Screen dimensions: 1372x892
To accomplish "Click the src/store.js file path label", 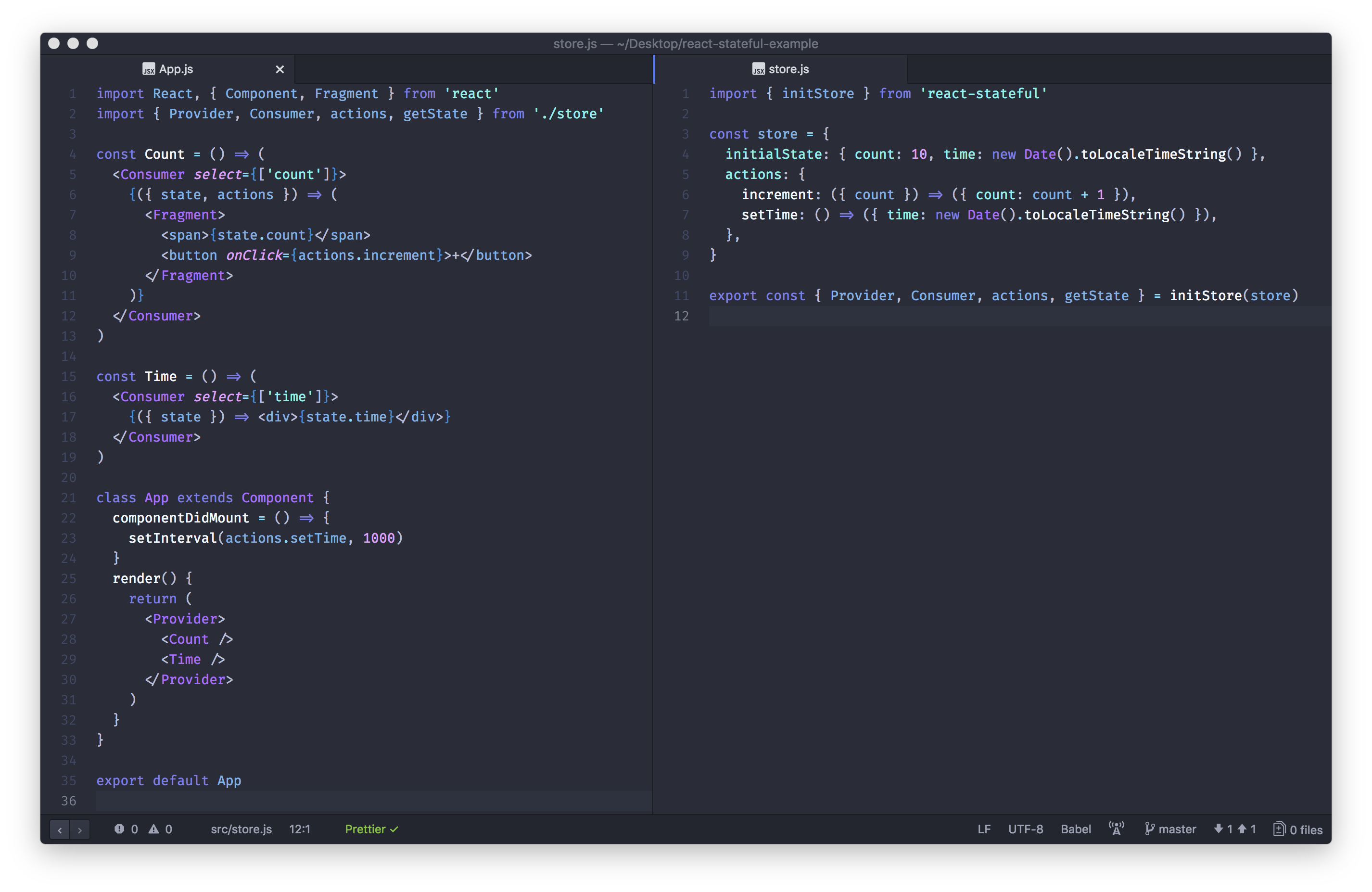I will [241, 829].
